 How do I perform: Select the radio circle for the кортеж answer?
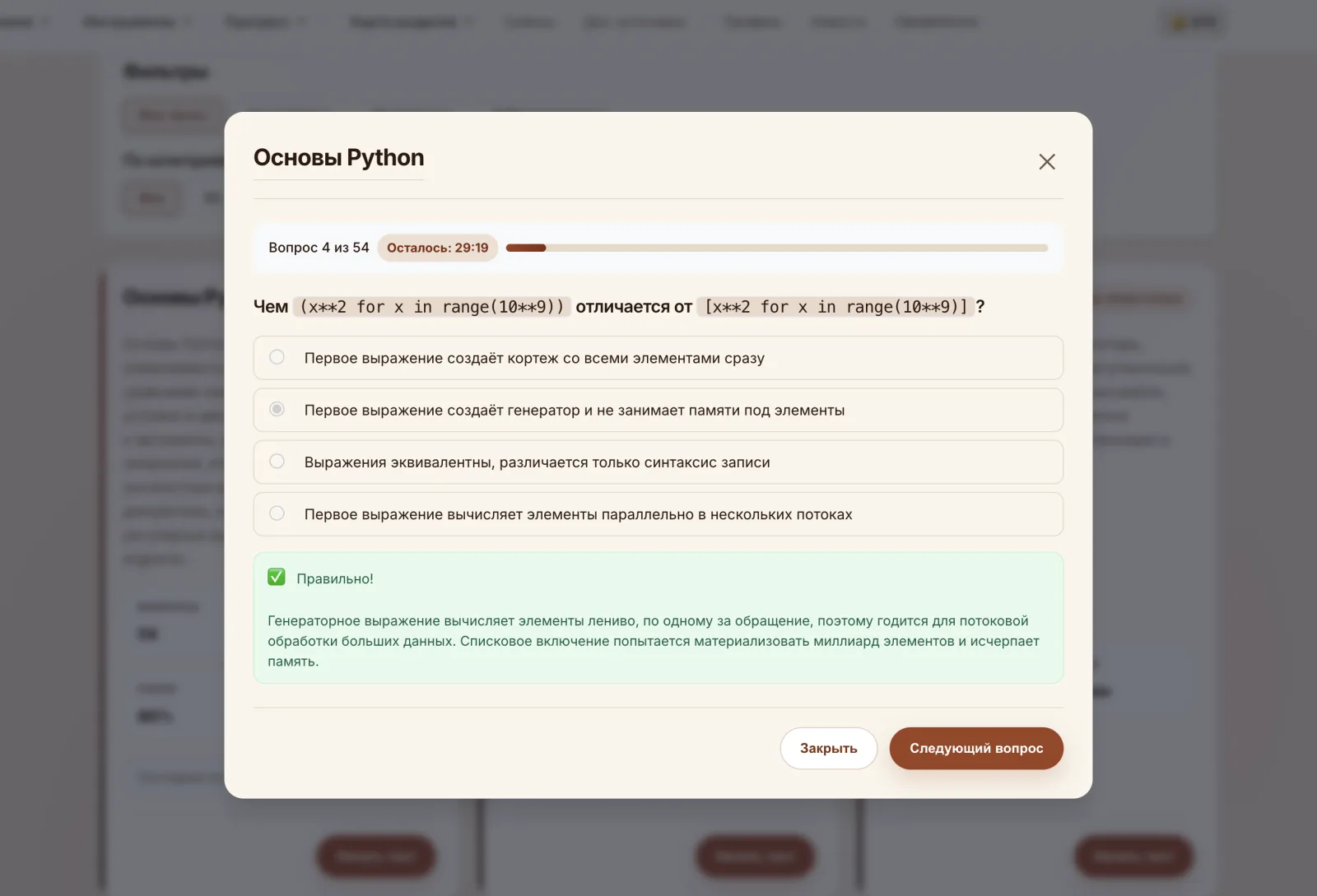277,357
